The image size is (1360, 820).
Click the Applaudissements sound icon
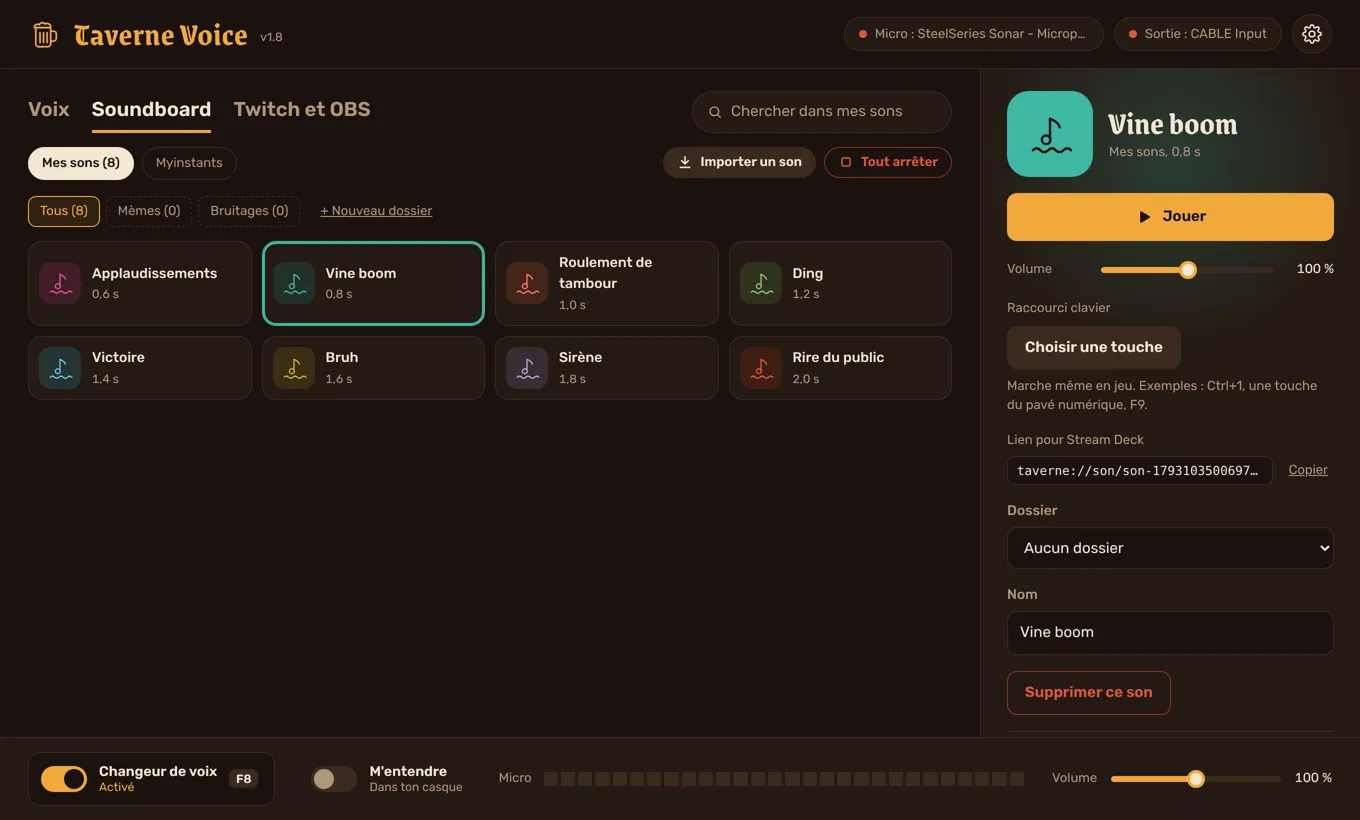[x=60, y=283]
